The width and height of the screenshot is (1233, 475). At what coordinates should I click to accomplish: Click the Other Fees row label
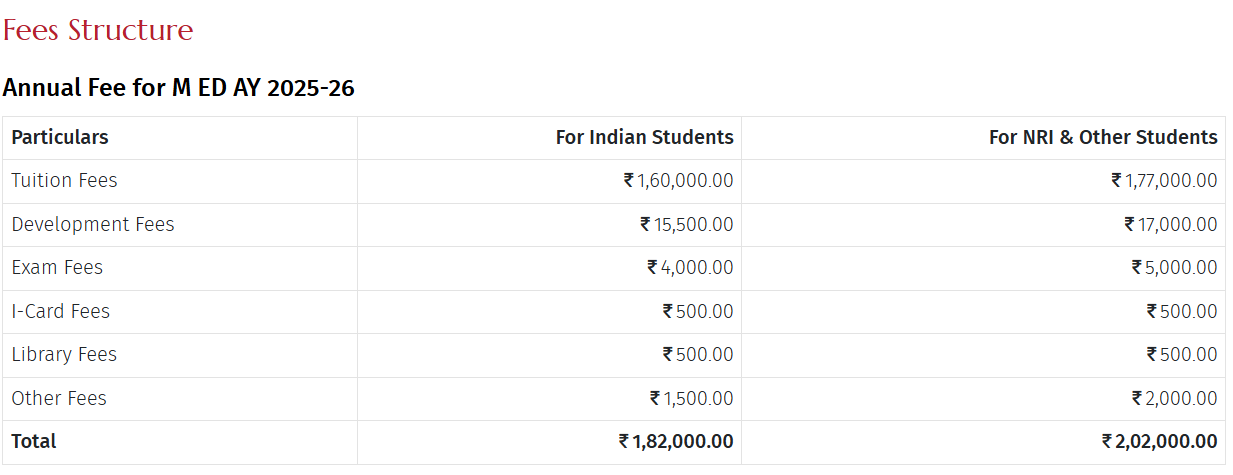coord(59,398)
